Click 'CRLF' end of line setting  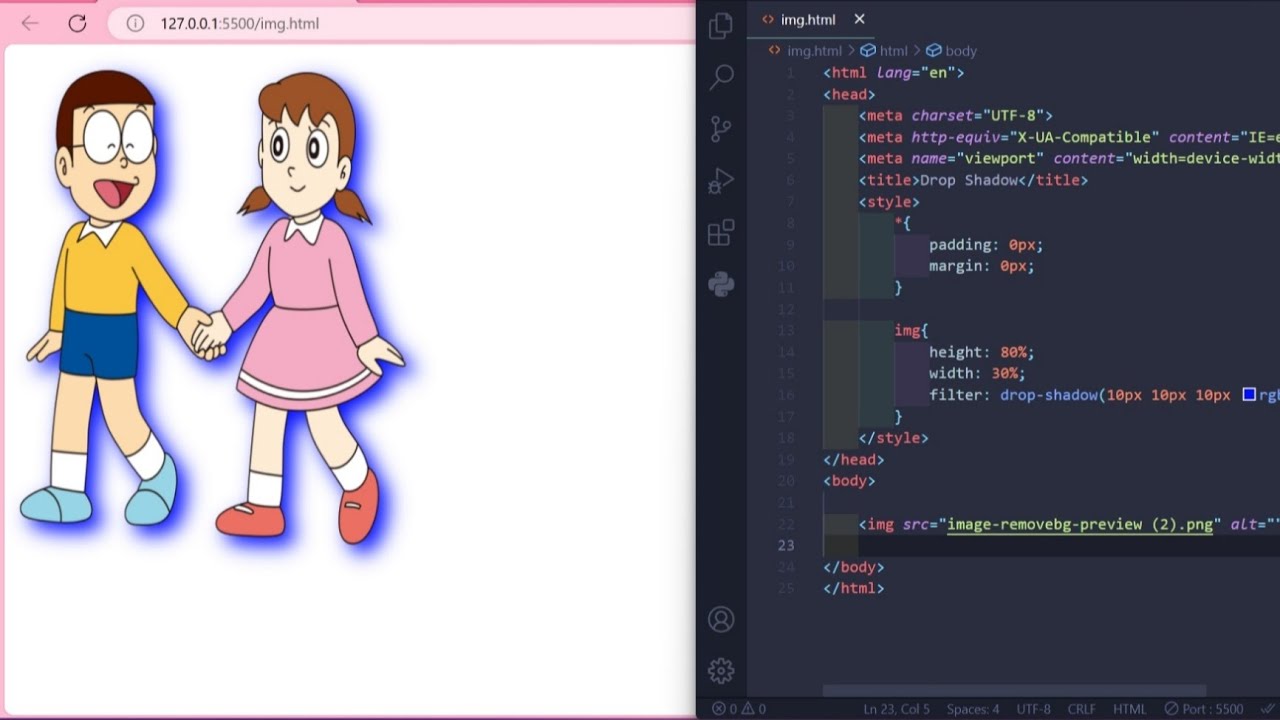pyautogui.click(x=1081, y=709)
